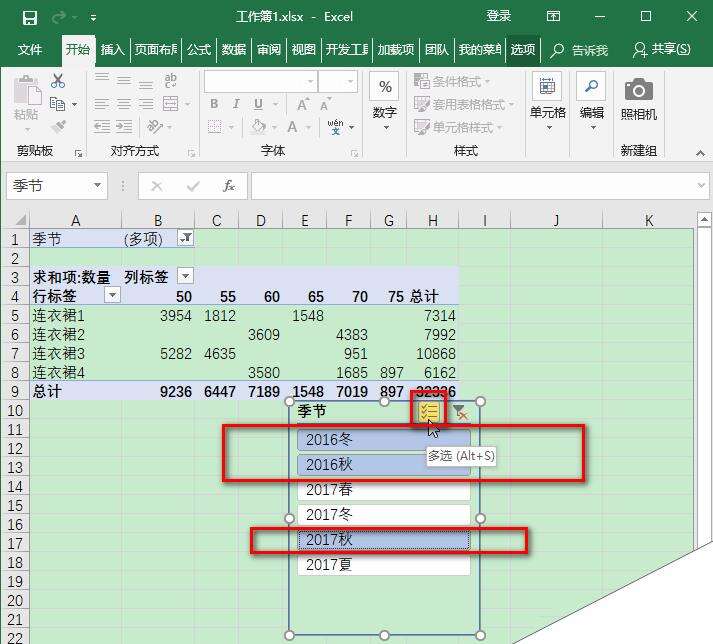713x644 pixels.
Task: Click the Paste button
Action: coord(26,104)
